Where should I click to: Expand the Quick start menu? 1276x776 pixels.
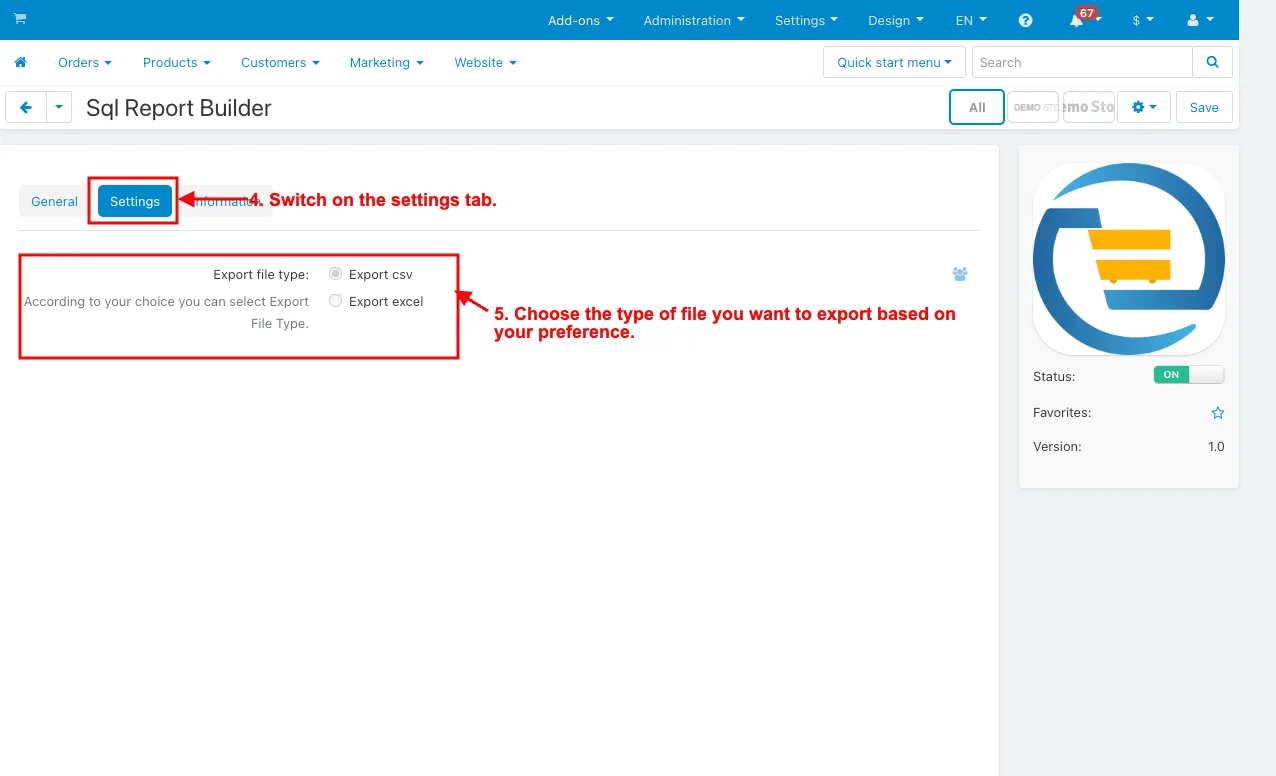click(894, 62)
